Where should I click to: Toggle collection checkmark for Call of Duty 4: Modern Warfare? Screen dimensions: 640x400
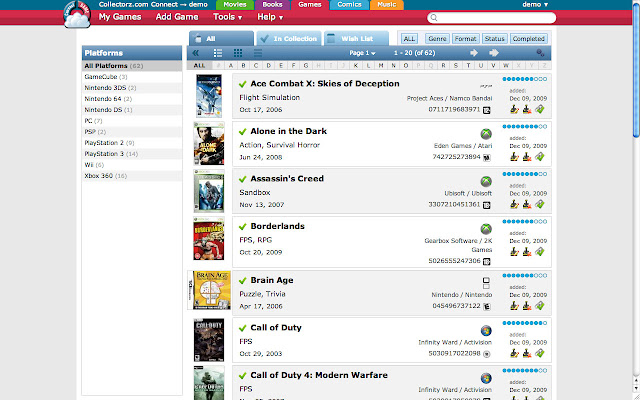242,375
